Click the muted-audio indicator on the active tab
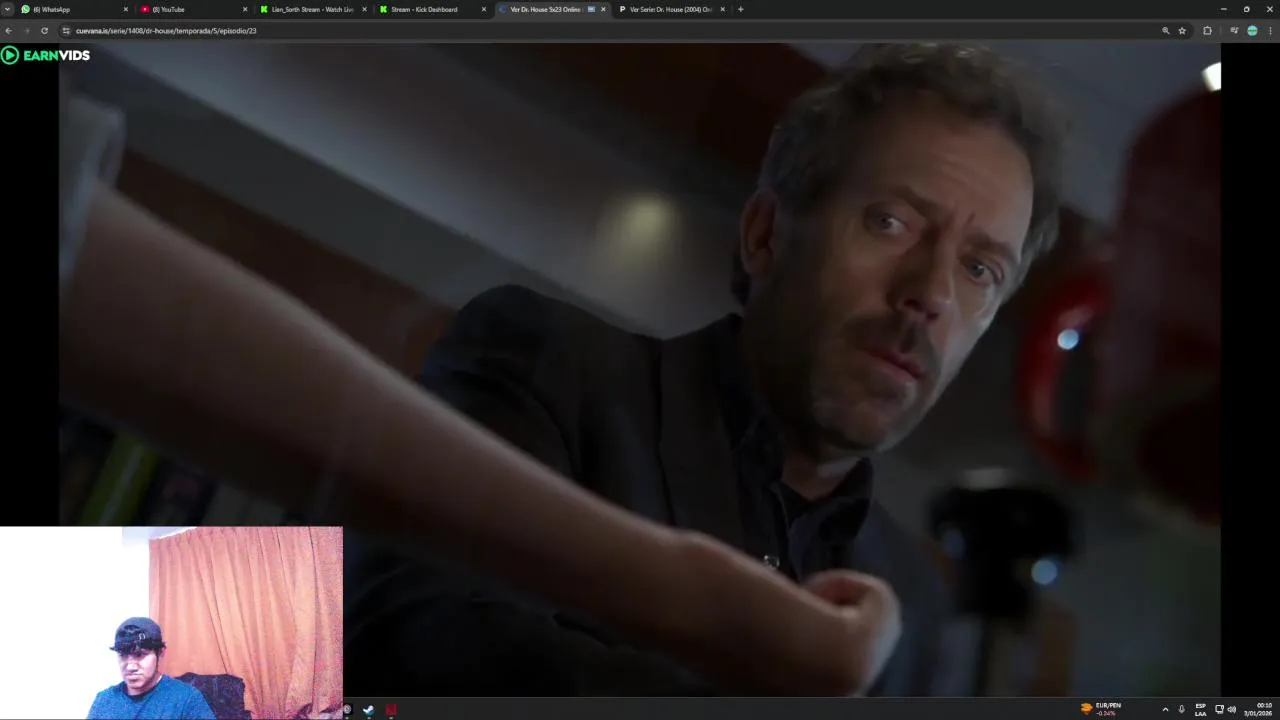1280x720 pixels. coord(591,9)
